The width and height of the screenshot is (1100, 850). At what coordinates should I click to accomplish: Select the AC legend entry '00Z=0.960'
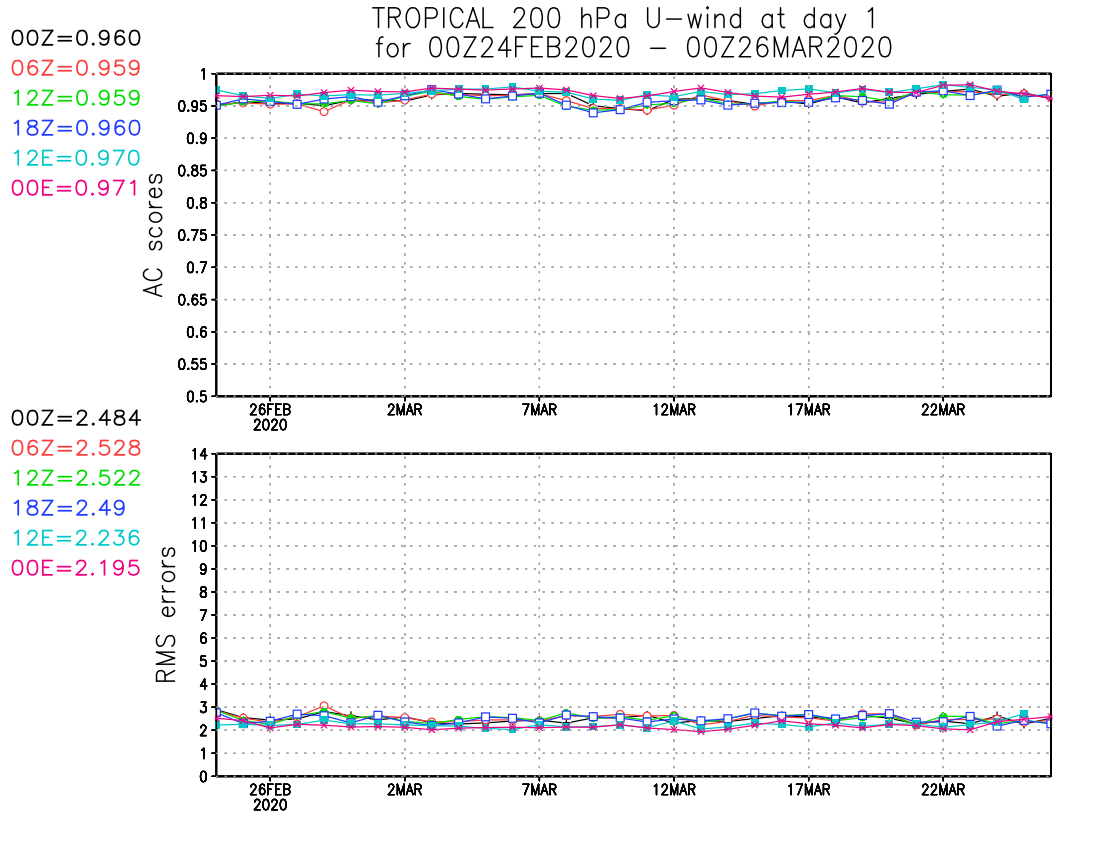(x=76, y=38)
